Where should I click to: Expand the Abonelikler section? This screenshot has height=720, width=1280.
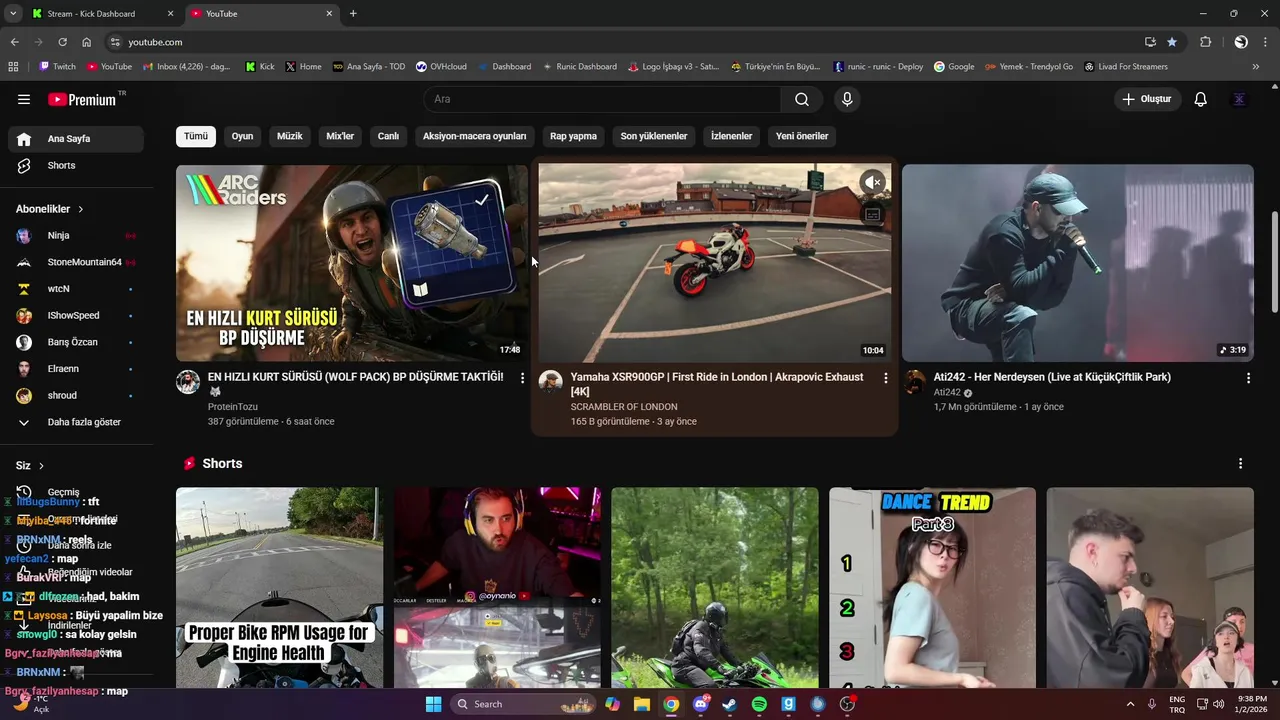point(50,209)
